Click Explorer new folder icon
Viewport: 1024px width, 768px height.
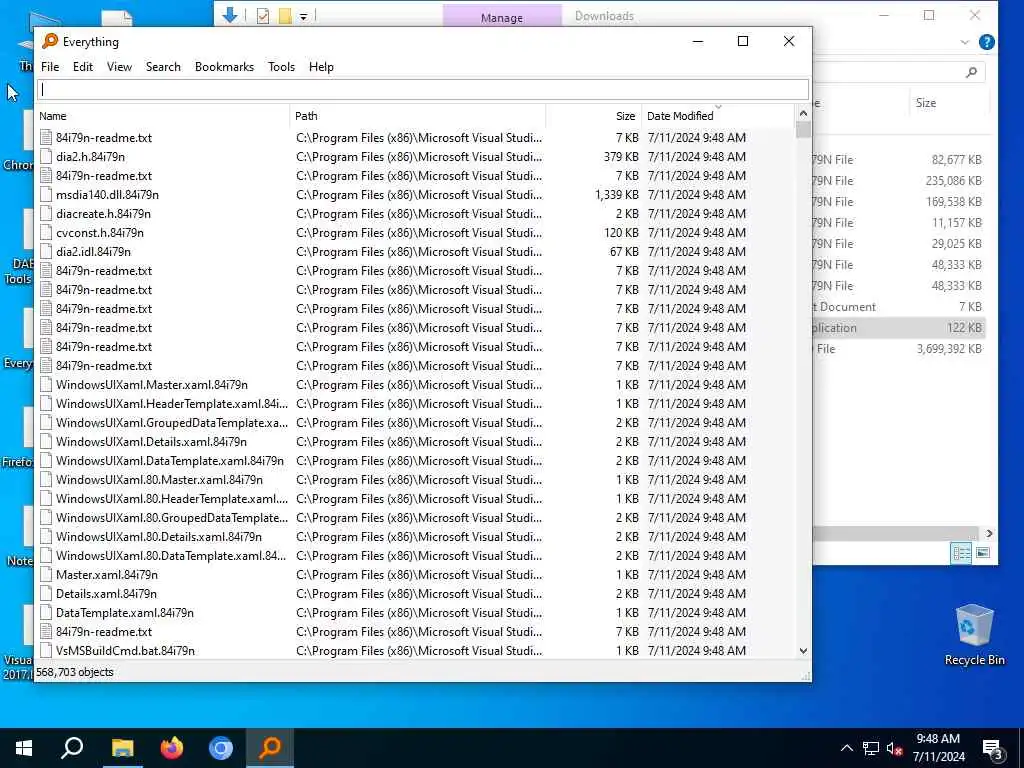pos(285,16)
